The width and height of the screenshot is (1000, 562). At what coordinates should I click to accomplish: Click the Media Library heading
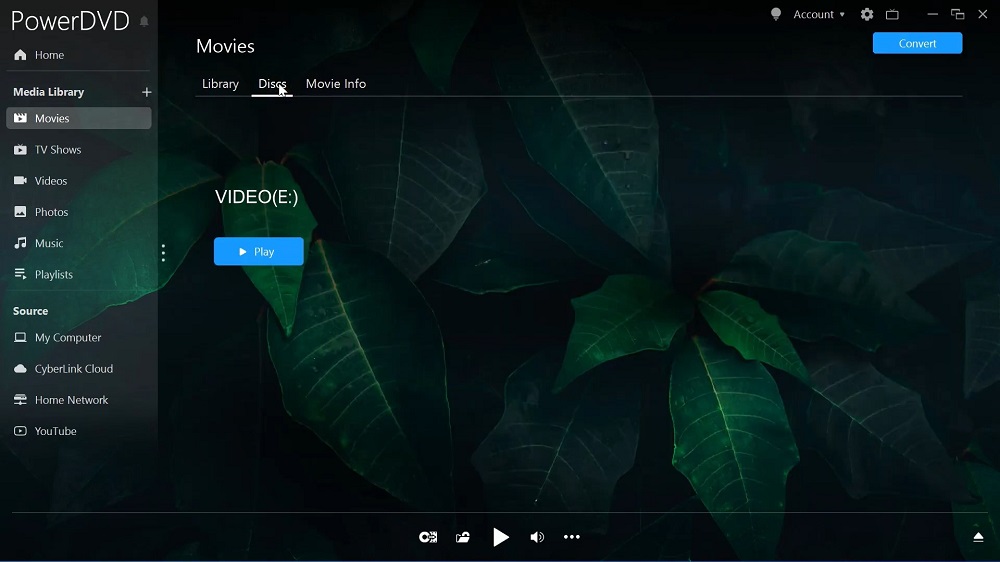click(48, 92)
